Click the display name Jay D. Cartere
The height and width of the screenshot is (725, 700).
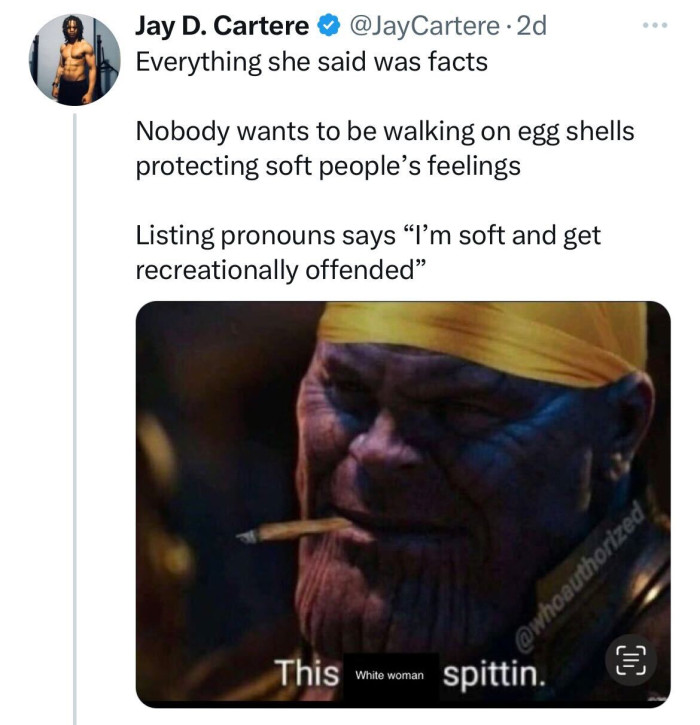(x=222, y=26)
